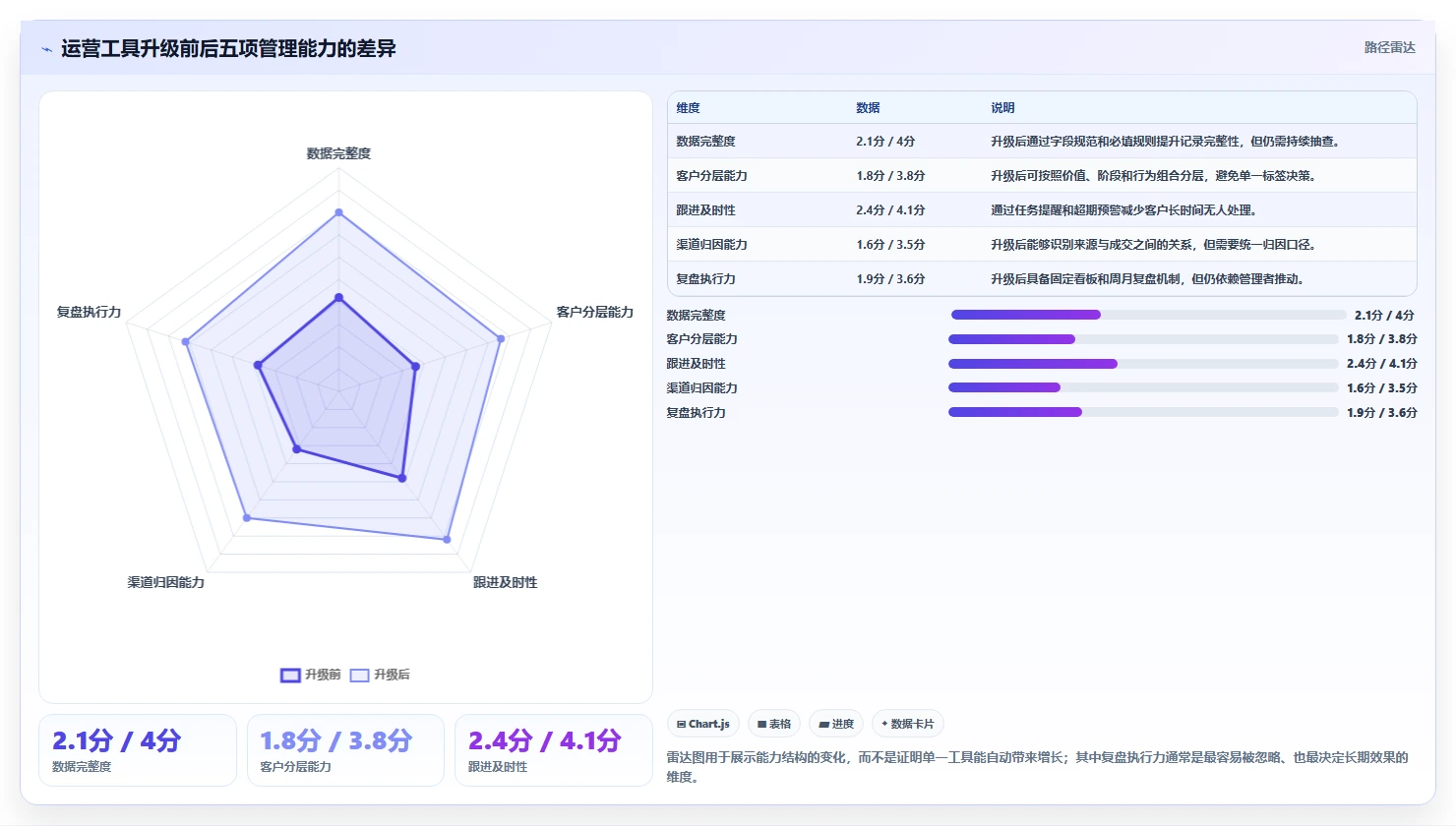Click the 1.6分 / 3.5分 value beside progress bar

click(1382, 388)
